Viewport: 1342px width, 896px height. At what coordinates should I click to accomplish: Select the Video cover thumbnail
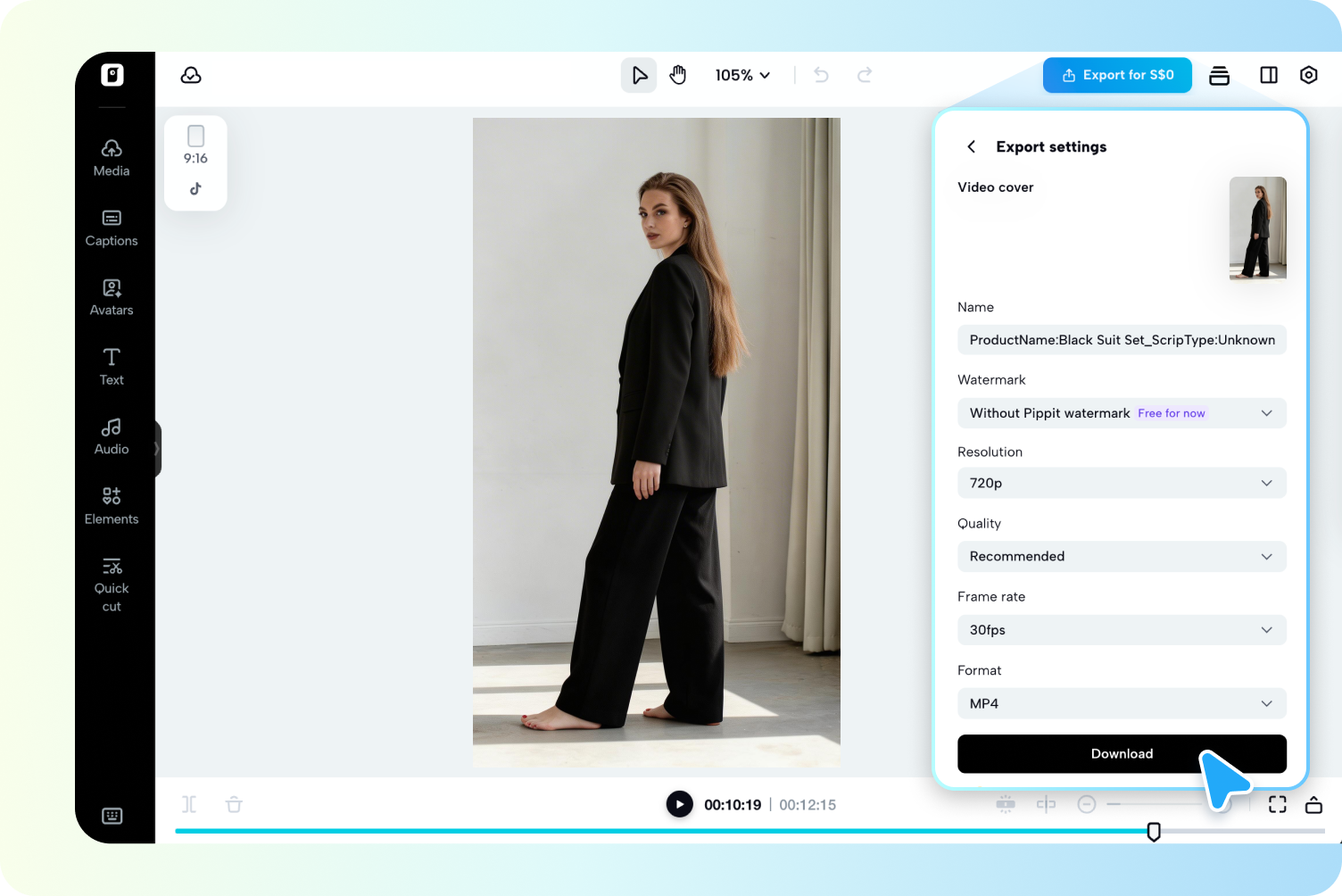click(x=1258, y=228)
